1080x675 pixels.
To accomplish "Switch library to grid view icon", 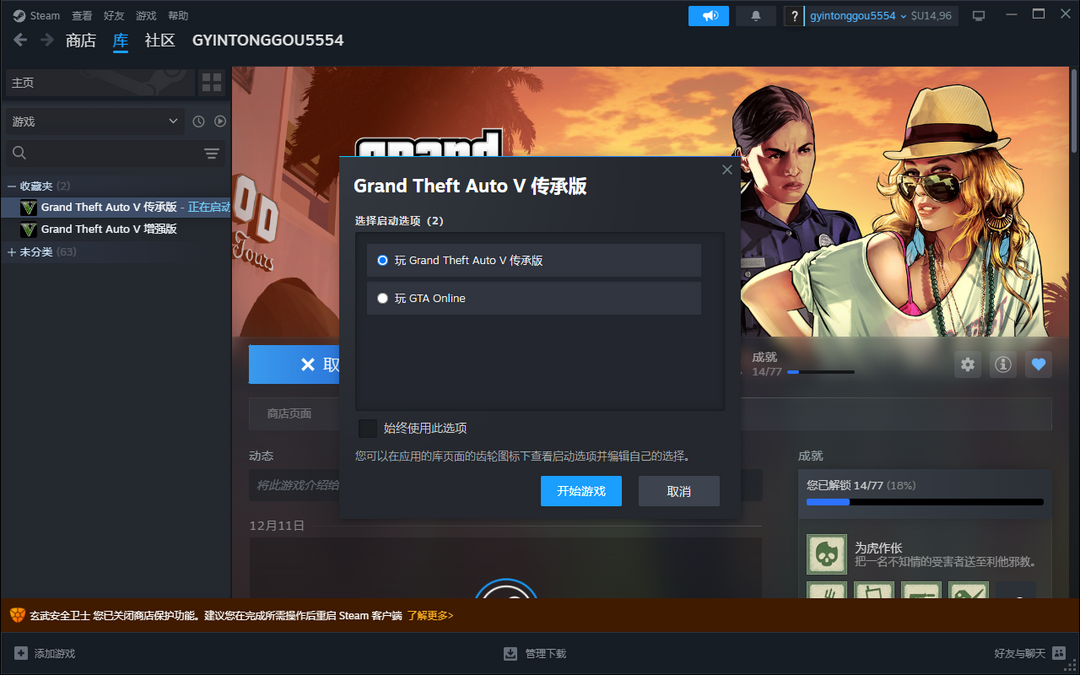I will click(211, 82).
